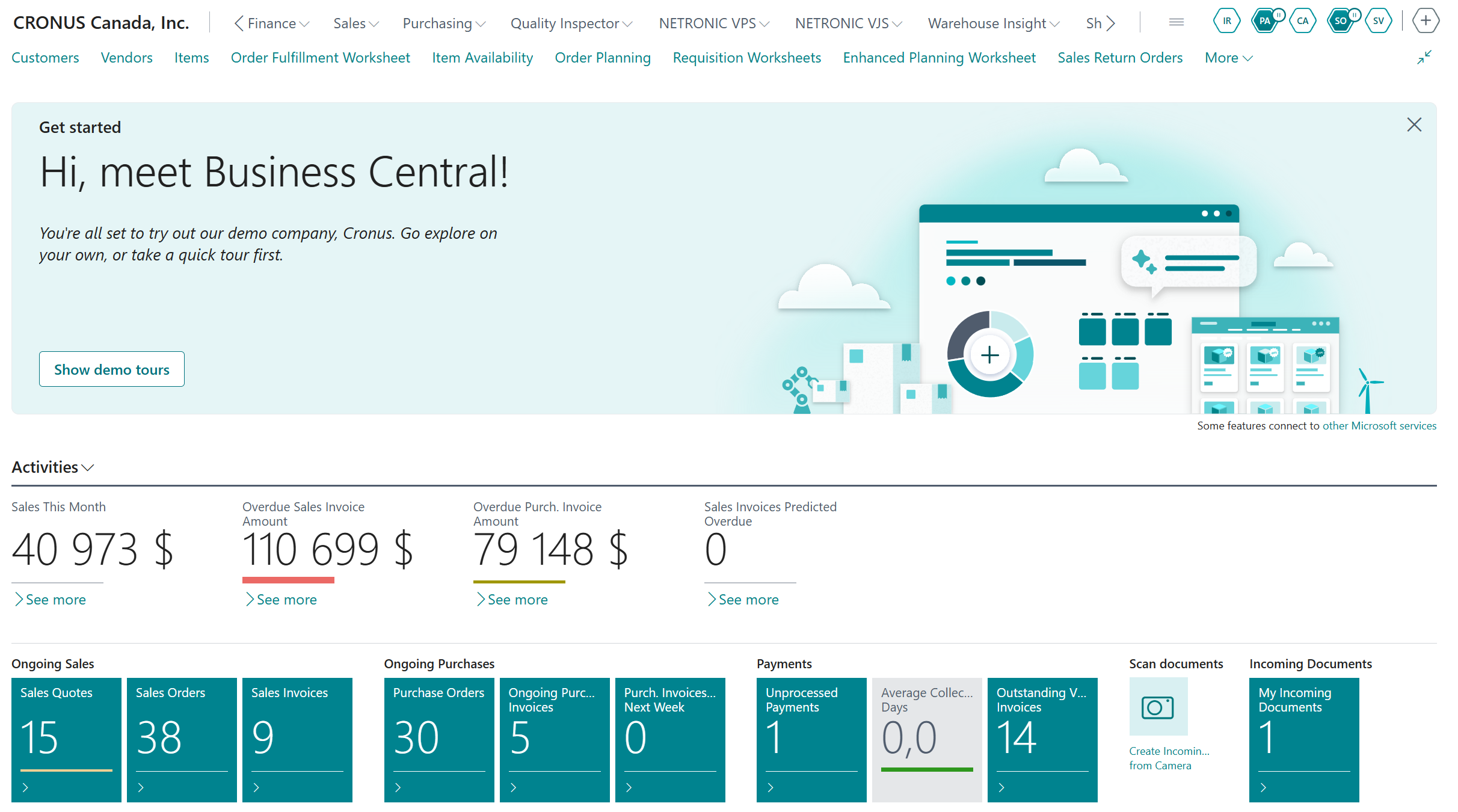Click arrow on Purchase Orders tile

pos(398,787)
